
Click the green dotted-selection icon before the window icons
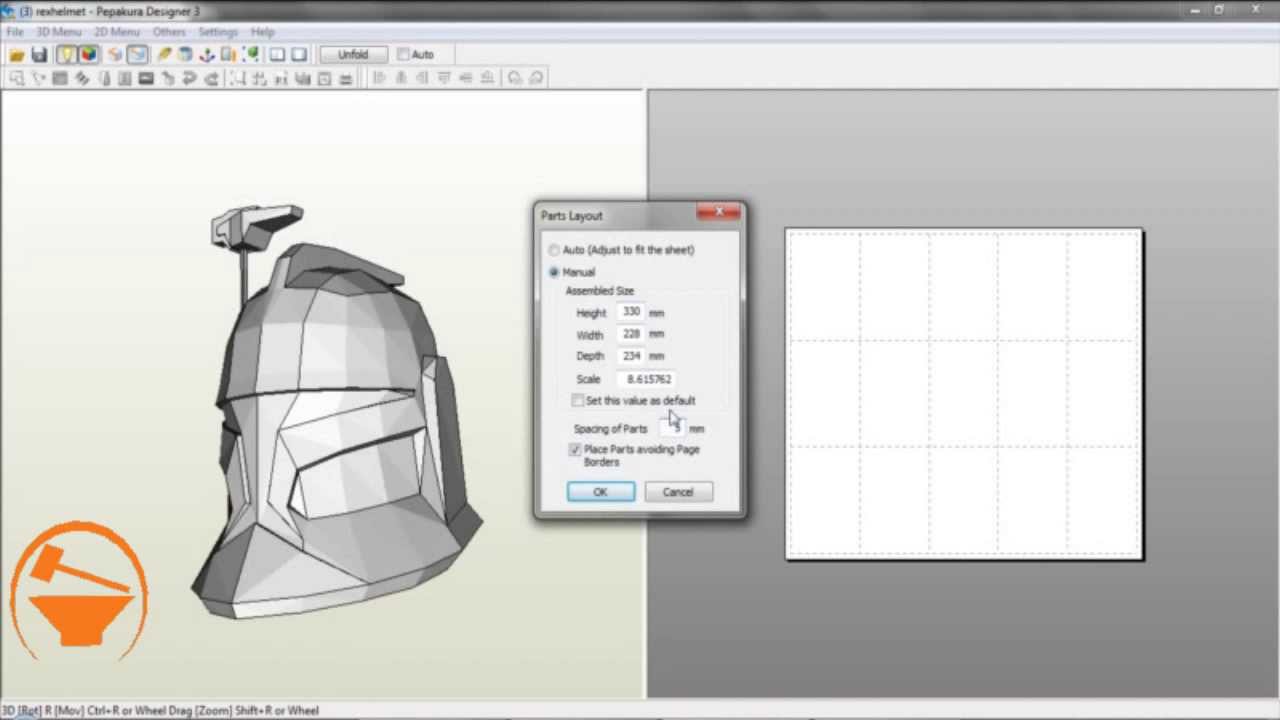[250, 55]
